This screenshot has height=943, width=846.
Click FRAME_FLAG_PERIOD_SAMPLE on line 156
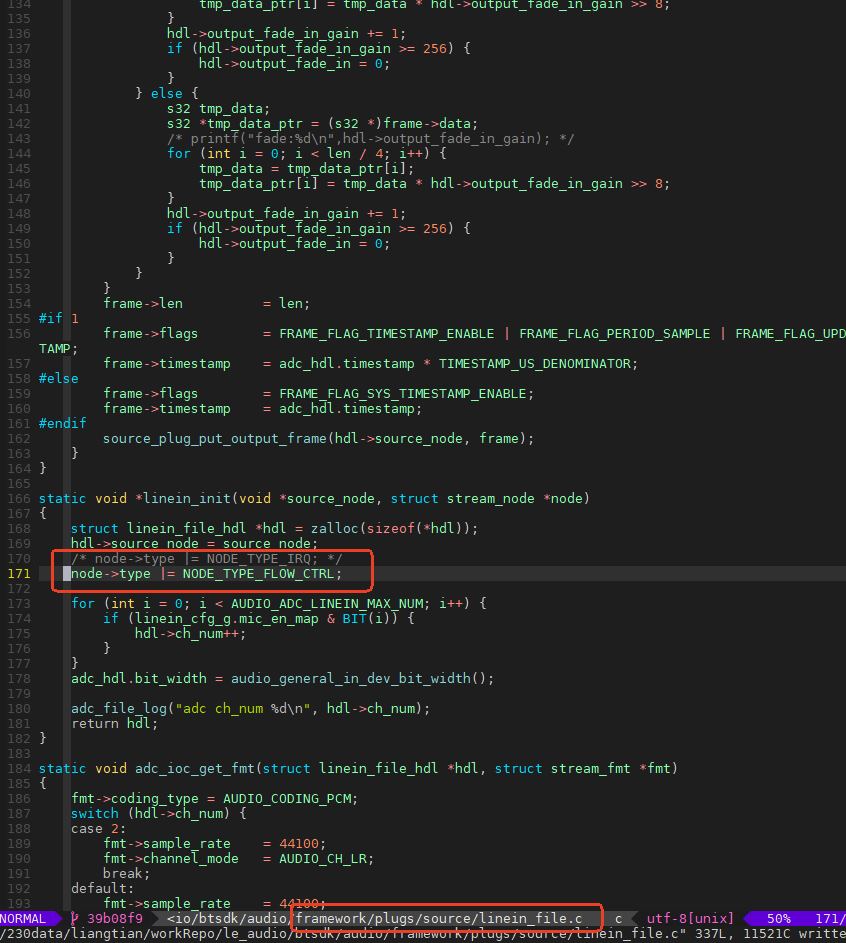coord(615,333)
